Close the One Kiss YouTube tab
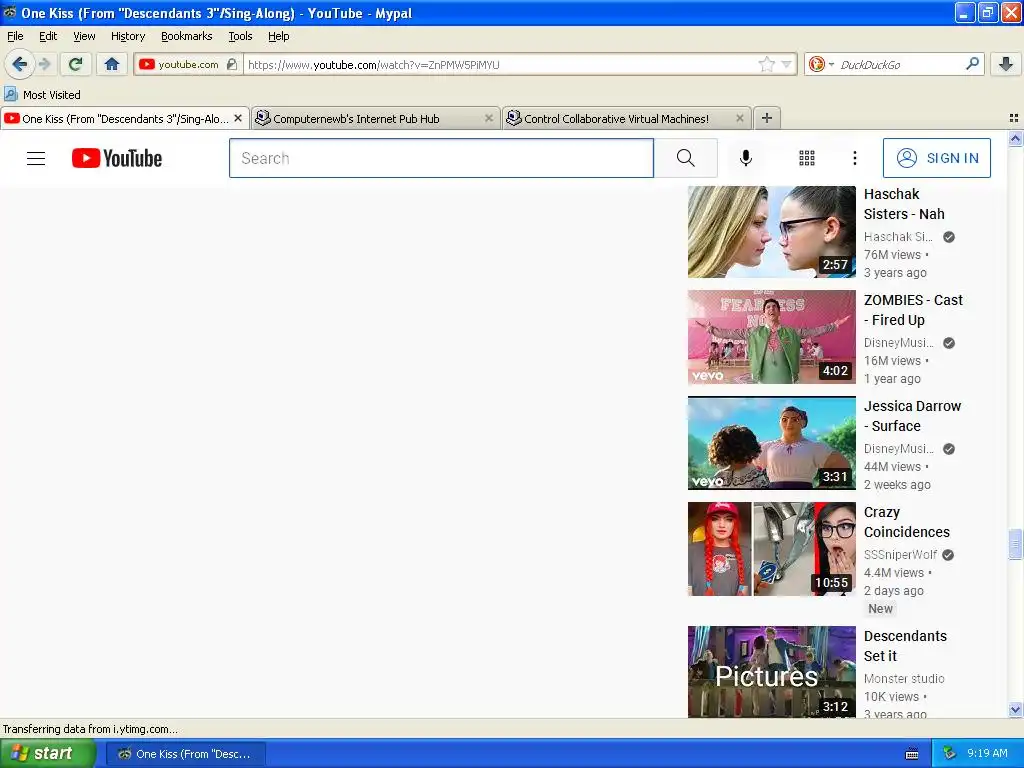 pyautogui.click(x=238, y=118)
